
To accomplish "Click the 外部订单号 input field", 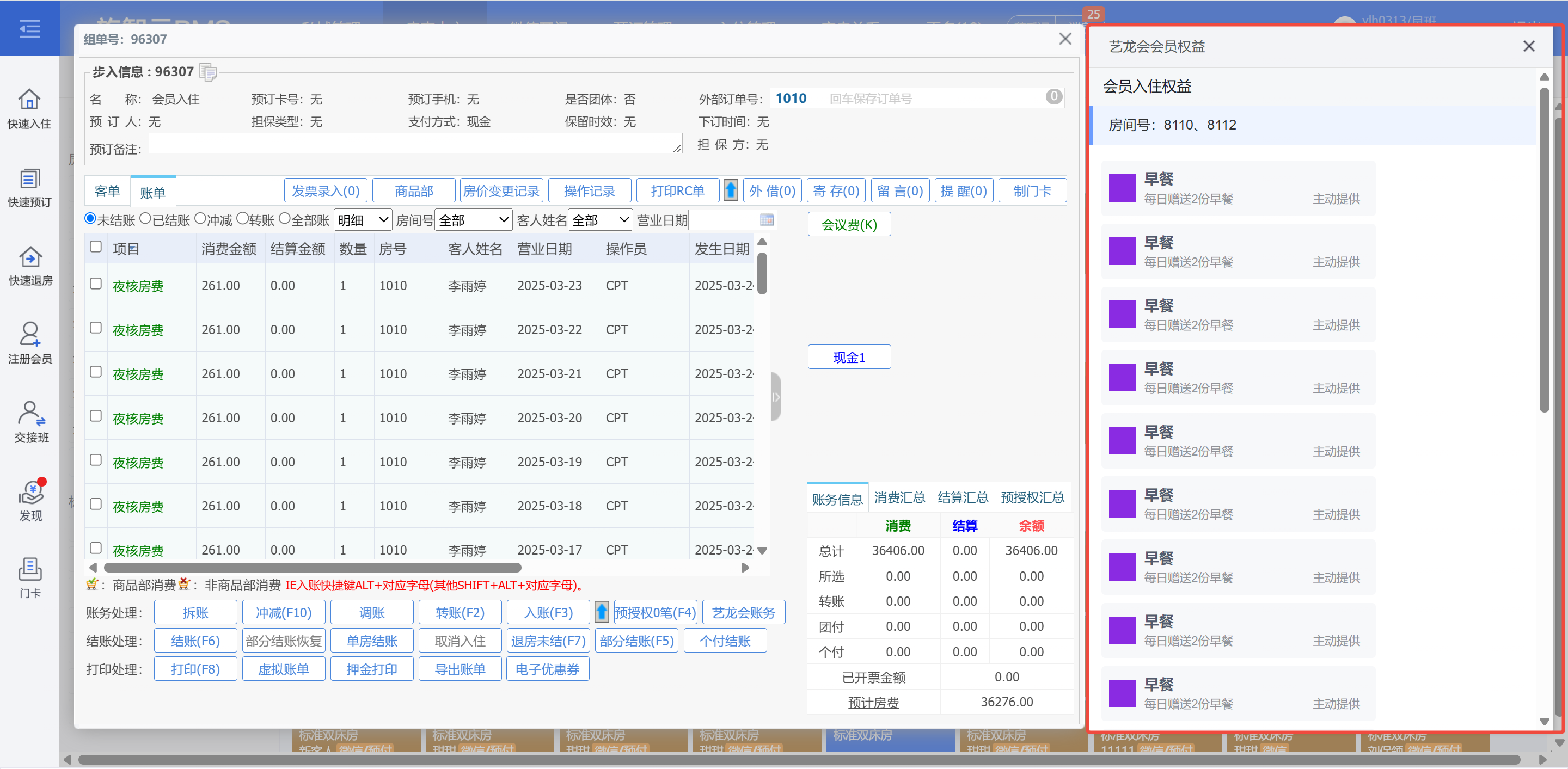I will (x=917, y=98).
